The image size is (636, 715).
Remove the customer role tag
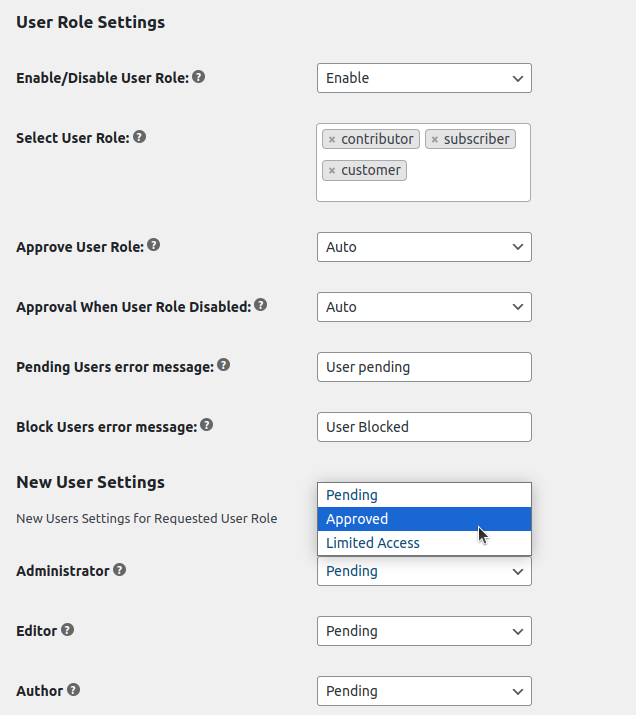[332, 171]
